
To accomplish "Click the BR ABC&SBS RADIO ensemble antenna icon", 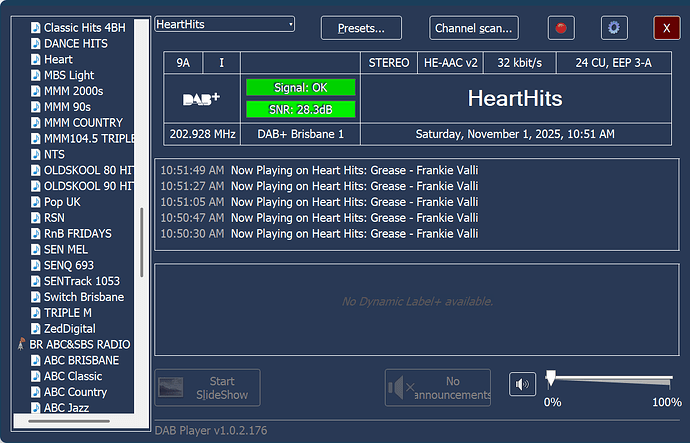I will point(21,344).
